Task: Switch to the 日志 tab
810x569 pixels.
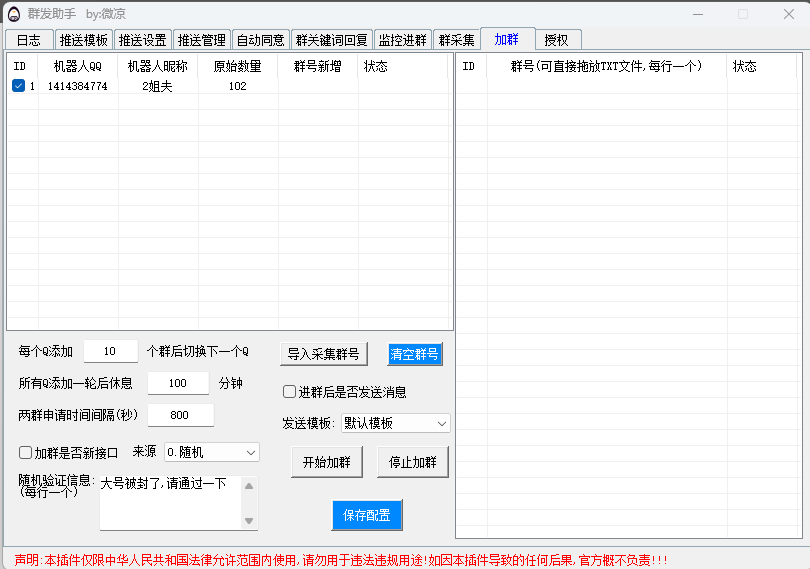Action: [x=29, y=40]
